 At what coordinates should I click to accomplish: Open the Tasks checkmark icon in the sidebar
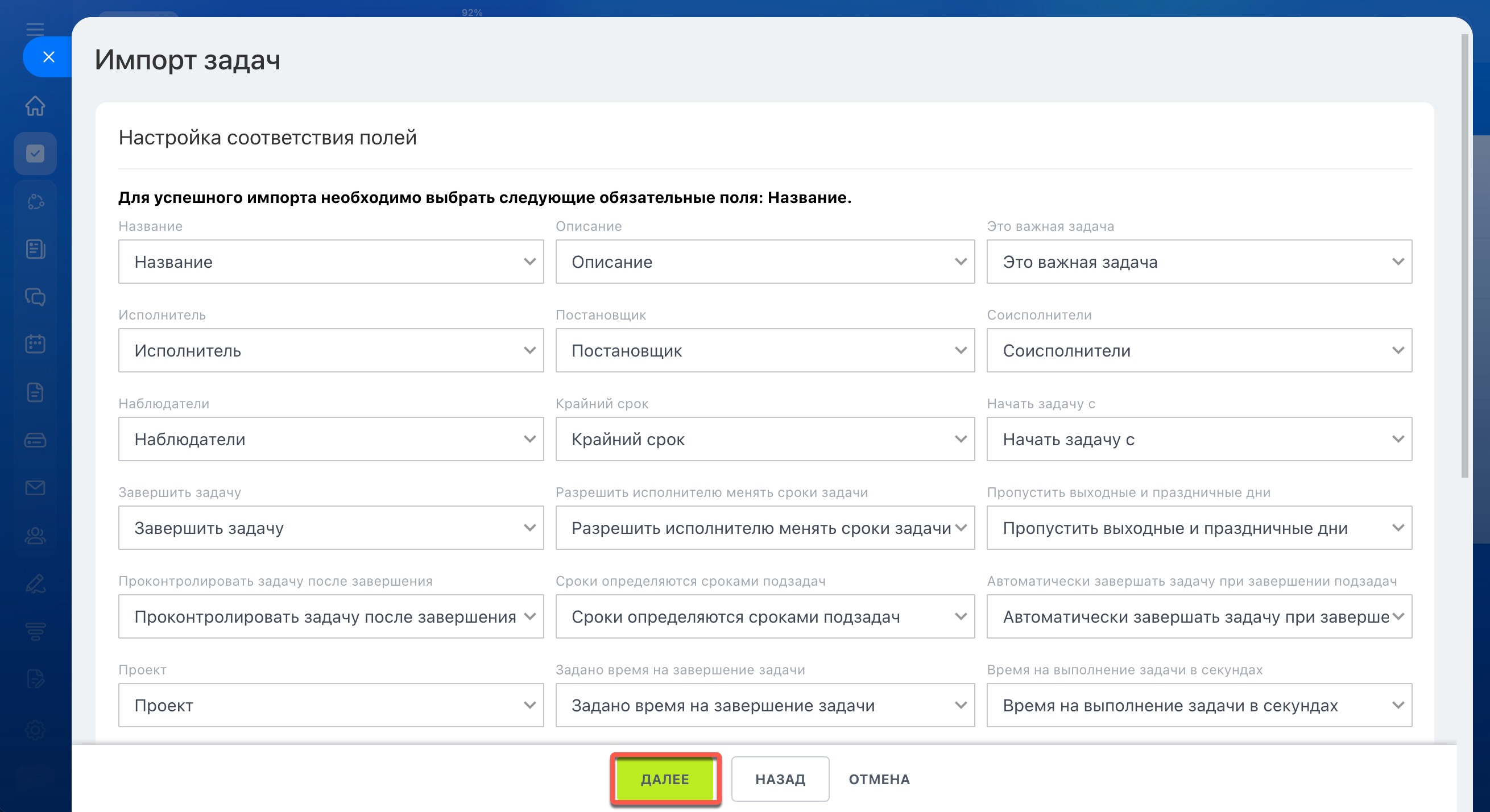pos(35,154)
